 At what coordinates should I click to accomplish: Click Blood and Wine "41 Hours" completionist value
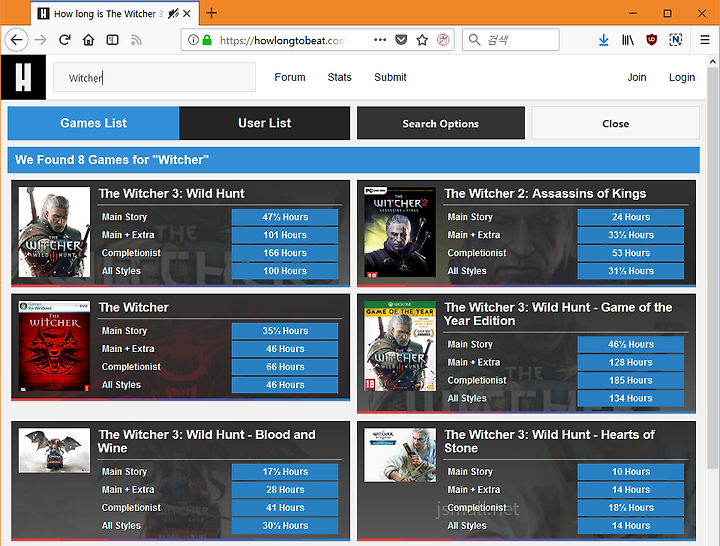pyautogui.click(x=285, y=507)
